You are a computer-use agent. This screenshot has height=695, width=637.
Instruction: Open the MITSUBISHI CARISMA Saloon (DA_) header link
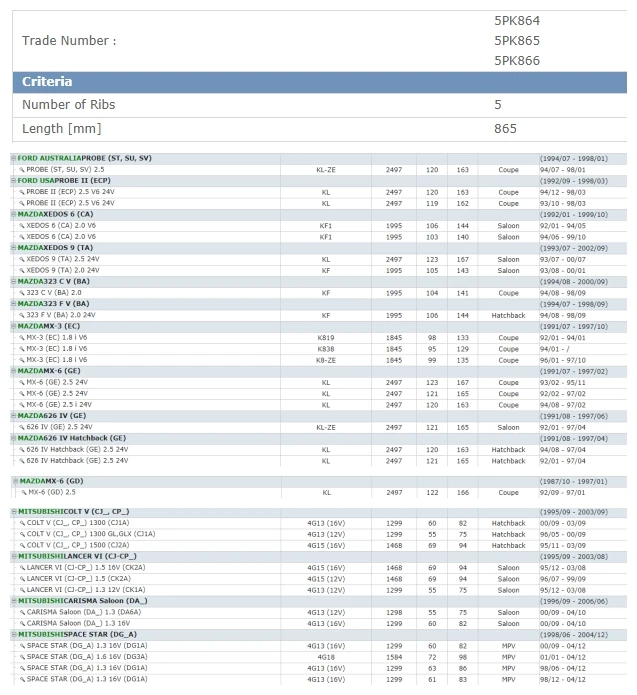[83, 601]
